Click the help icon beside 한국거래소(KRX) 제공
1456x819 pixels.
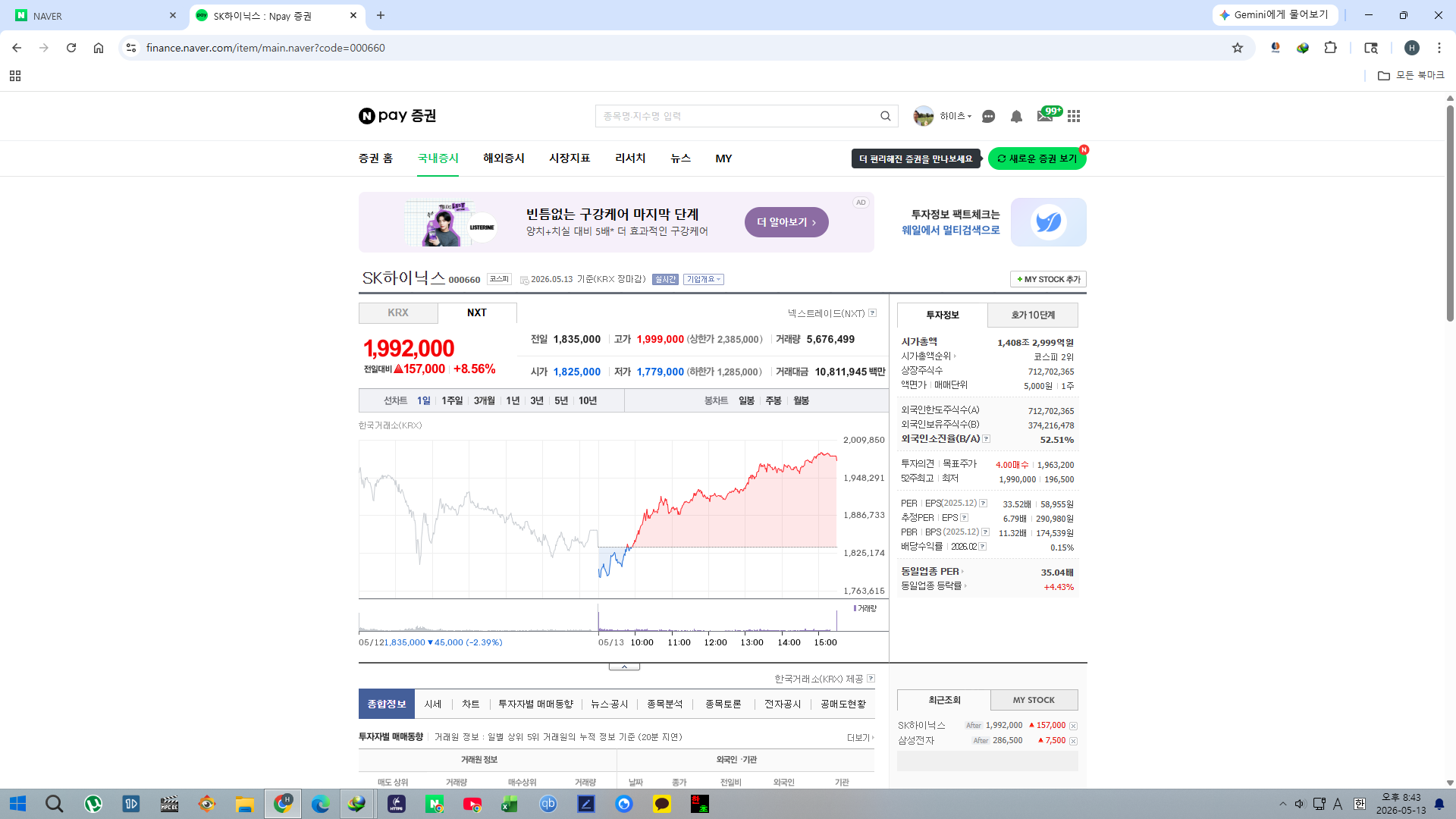click(871, 679)
